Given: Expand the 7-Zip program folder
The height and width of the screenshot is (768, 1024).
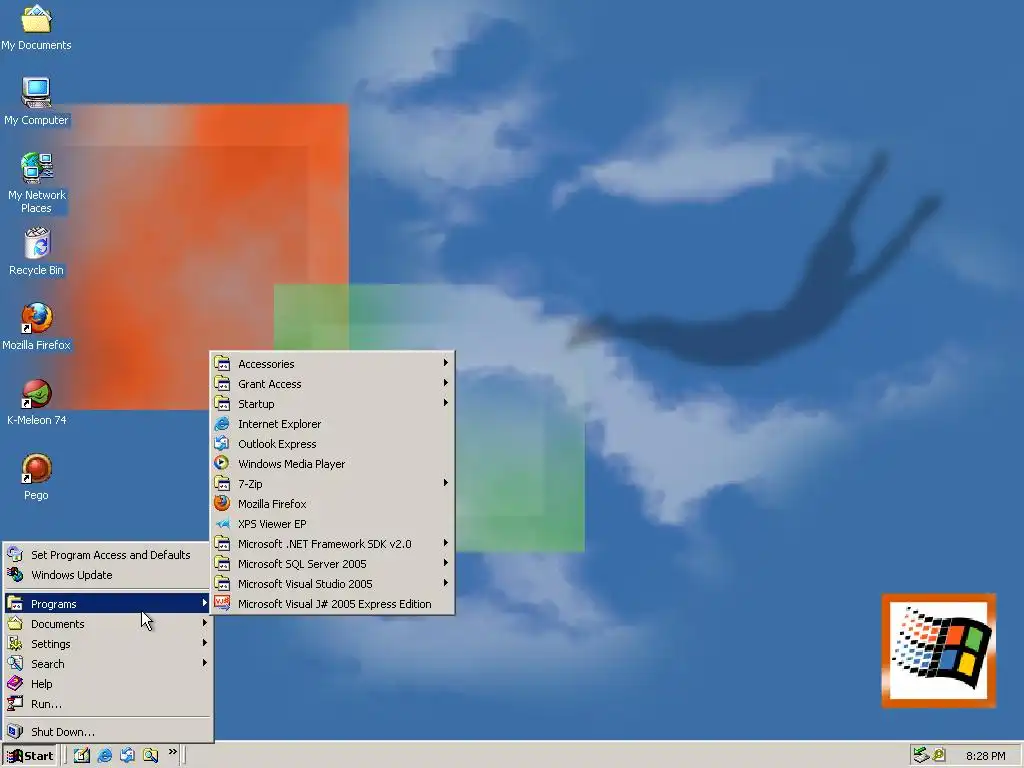Looking at the screenshot, I should pos(332,484).
